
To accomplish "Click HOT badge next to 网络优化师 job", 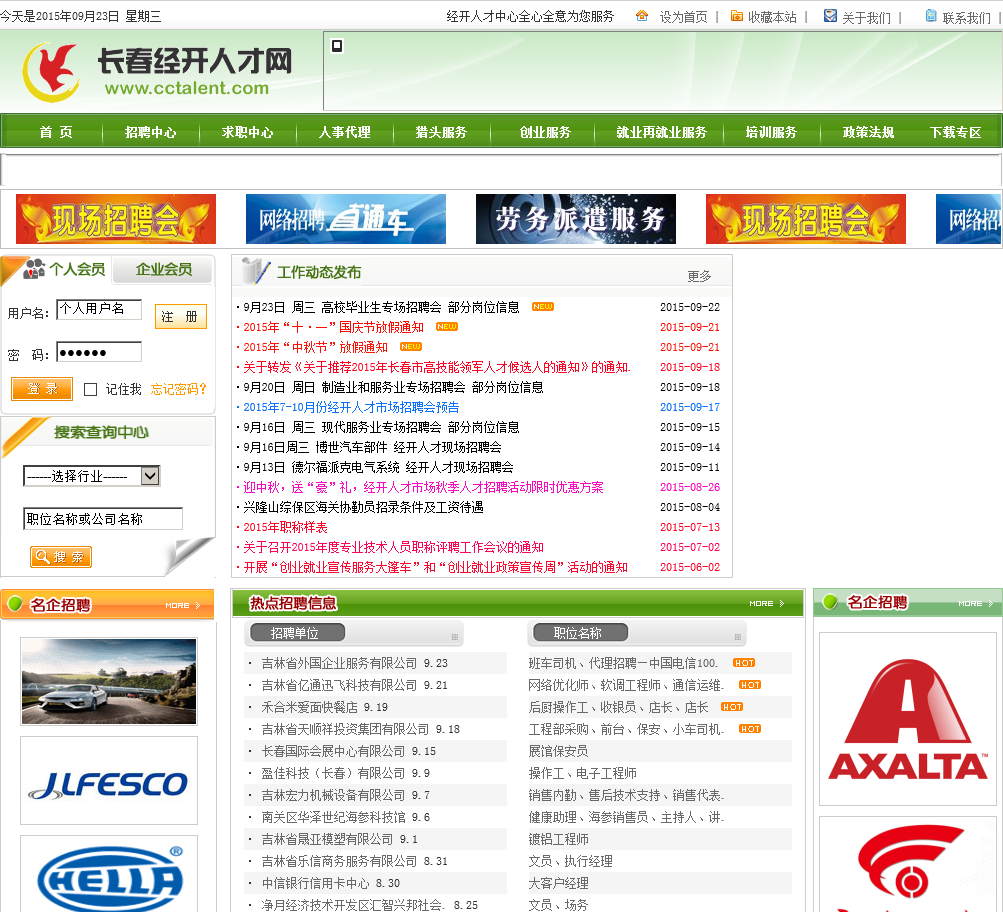I will (750, 685).
